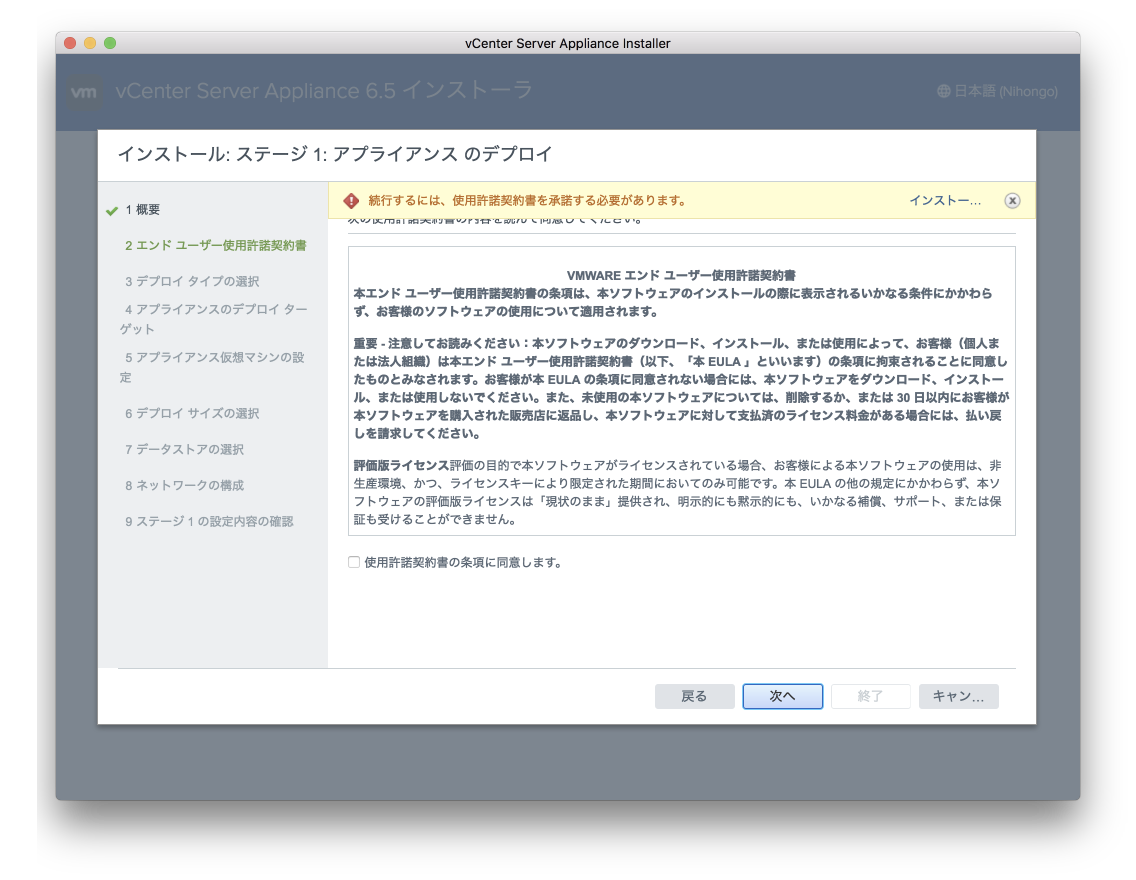Click the キャン... cancel button
Screen dimensions: 1136x880
[958, 696]
